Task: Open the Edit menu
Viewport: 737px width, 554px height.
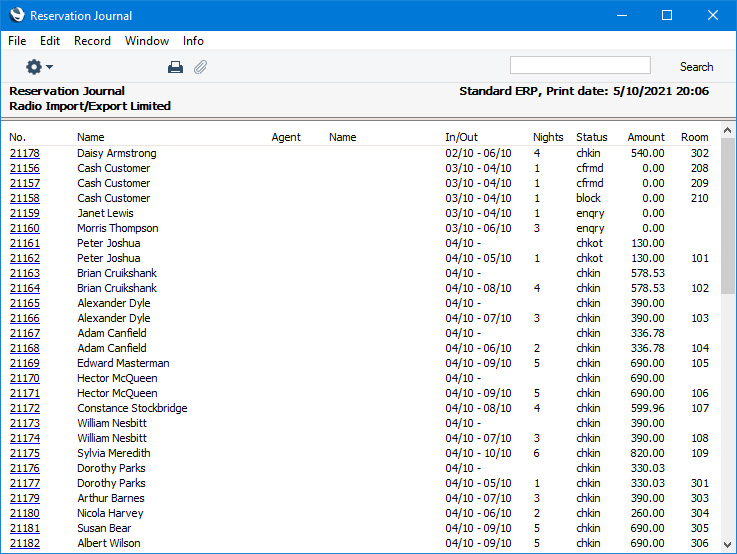Action: [x=50, y=41]
